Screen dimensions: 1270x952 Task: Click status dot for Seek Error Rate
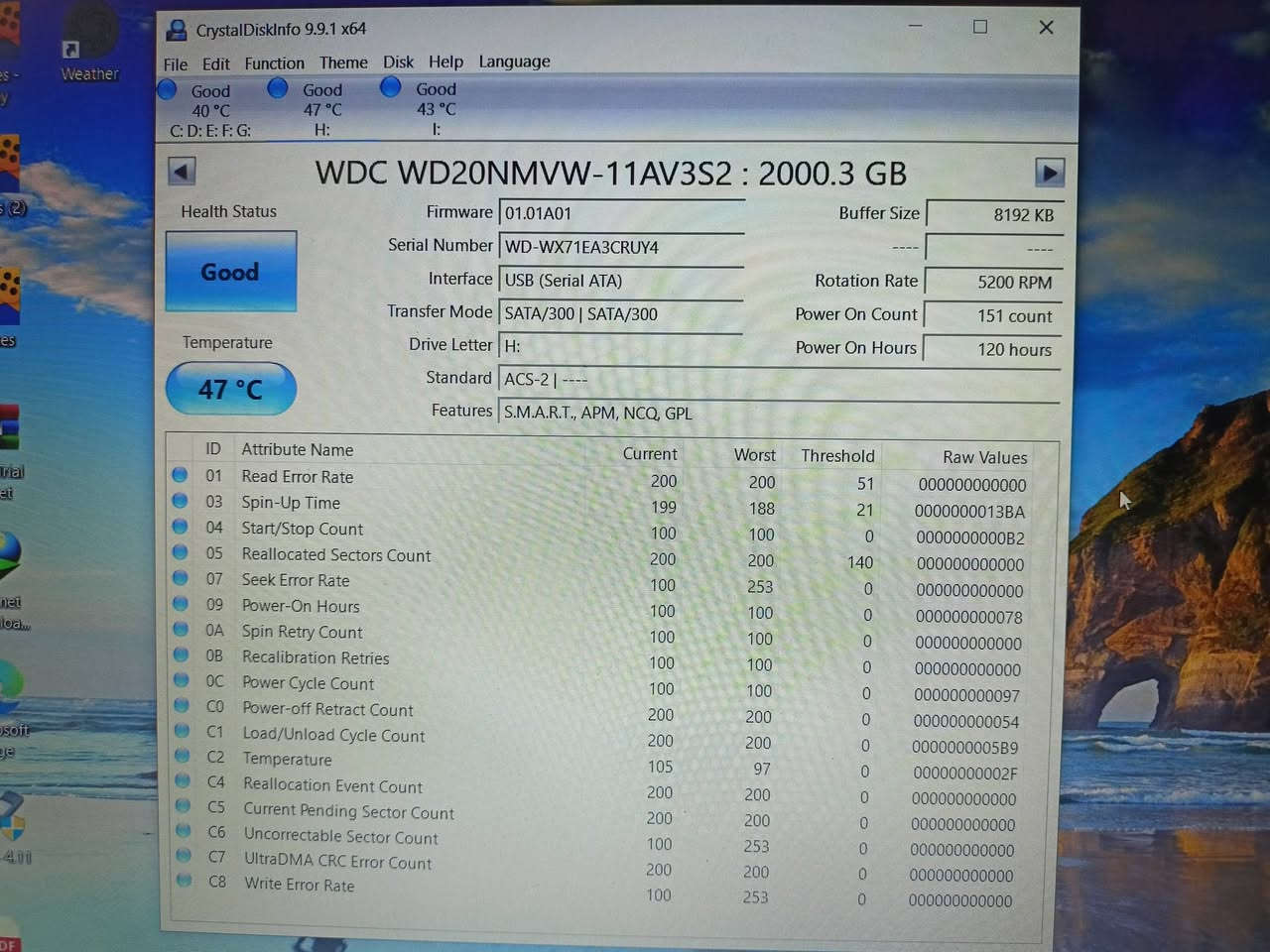[x=181, y=578]
